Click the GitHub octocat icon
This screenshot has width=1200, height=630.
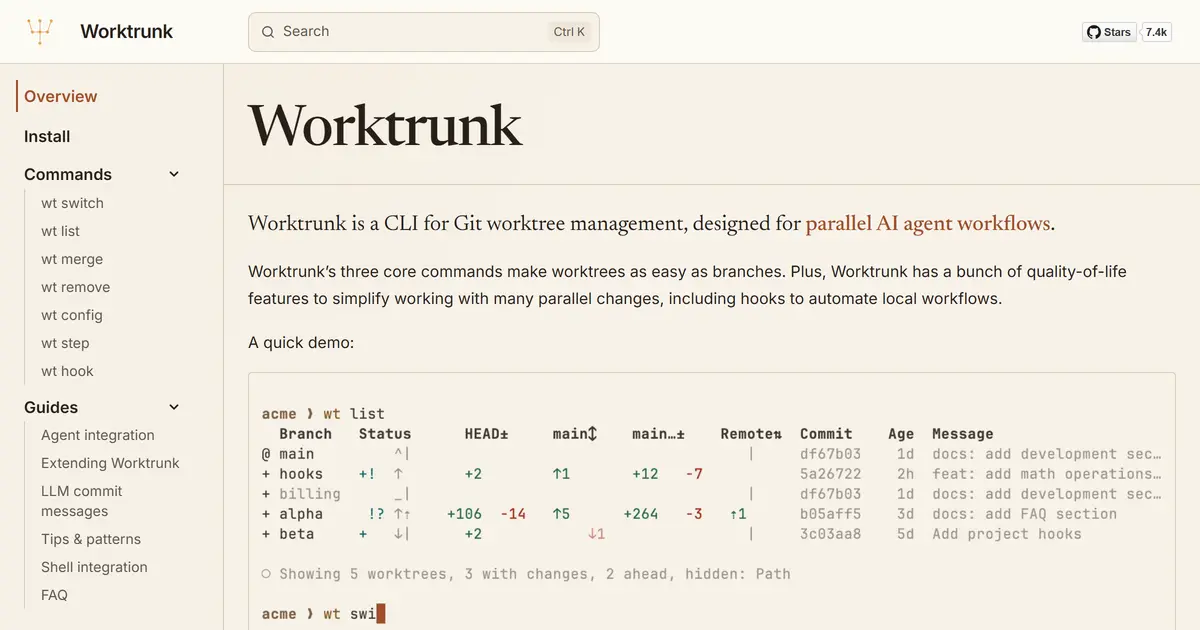(1094, 32)
